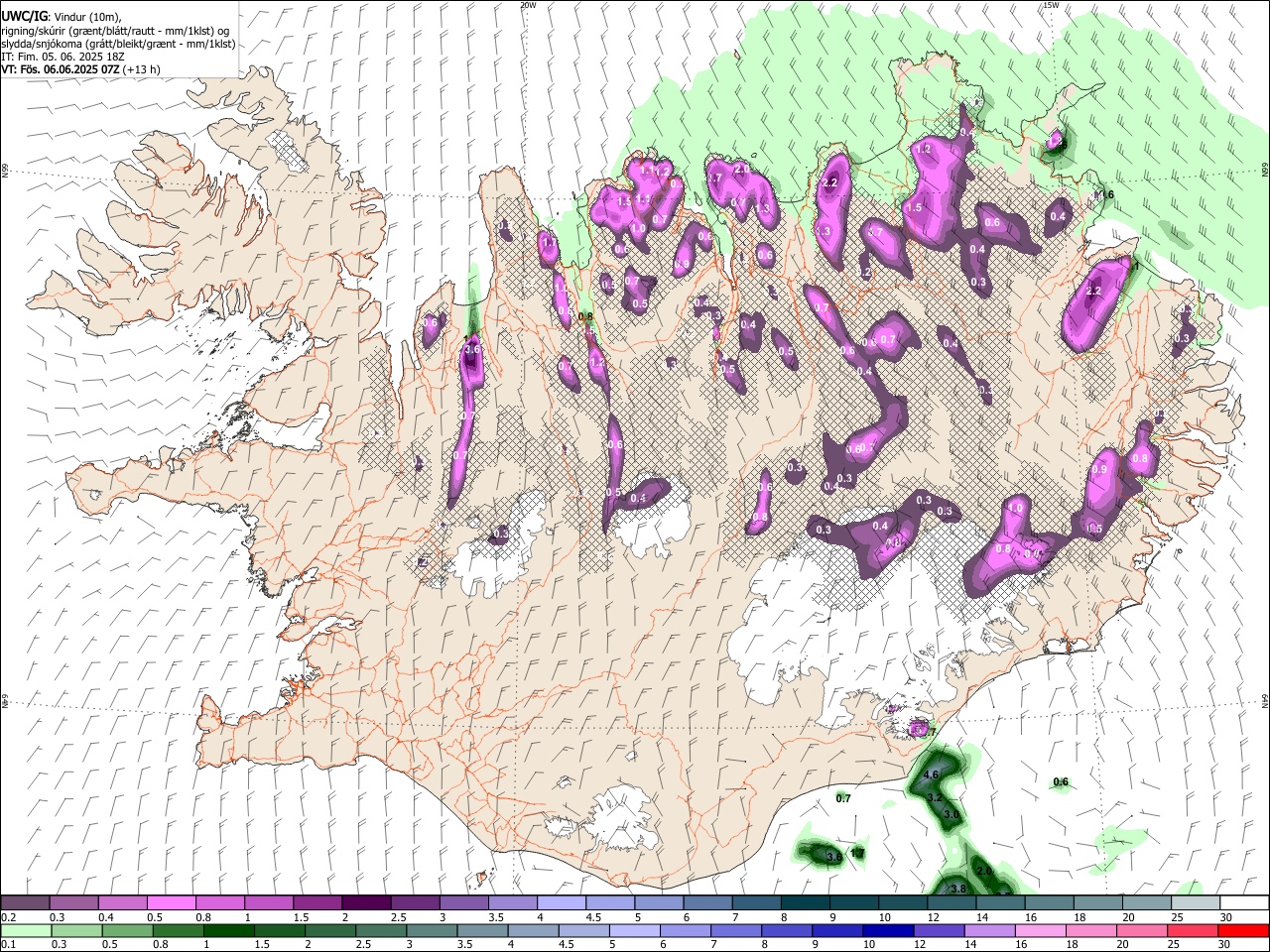Select snow legend swatch between 0.5 and 0.8
The width and height of the screenshot is (1270, 952).
[171, 903]
